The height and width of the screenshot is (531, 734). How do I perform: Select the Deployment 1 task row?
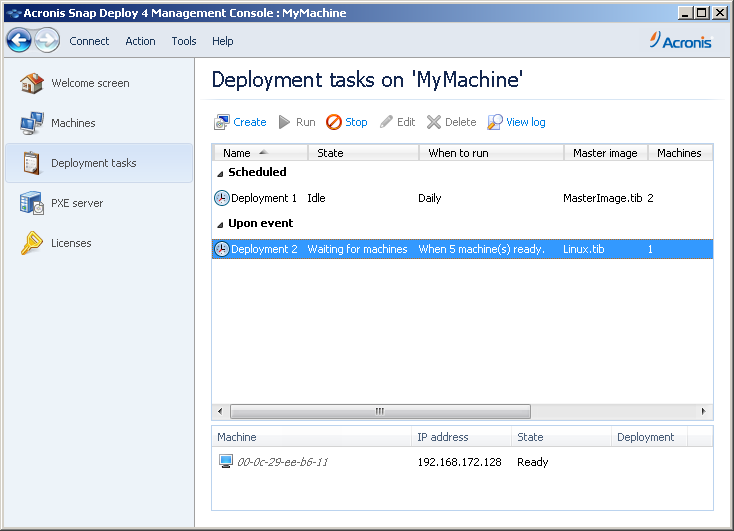462,198
